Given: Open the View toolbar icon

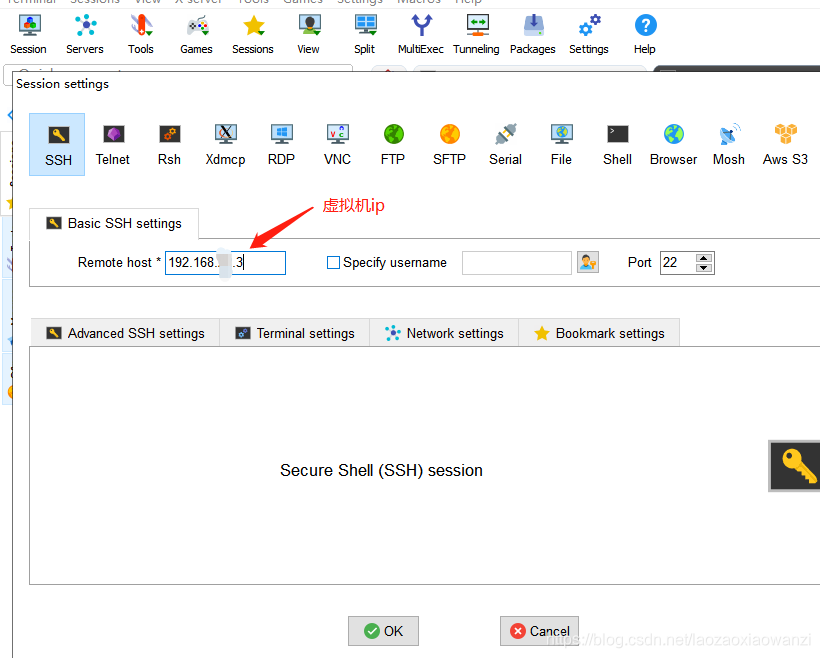Looking at the screenshot, I should [x=309, y=35].
